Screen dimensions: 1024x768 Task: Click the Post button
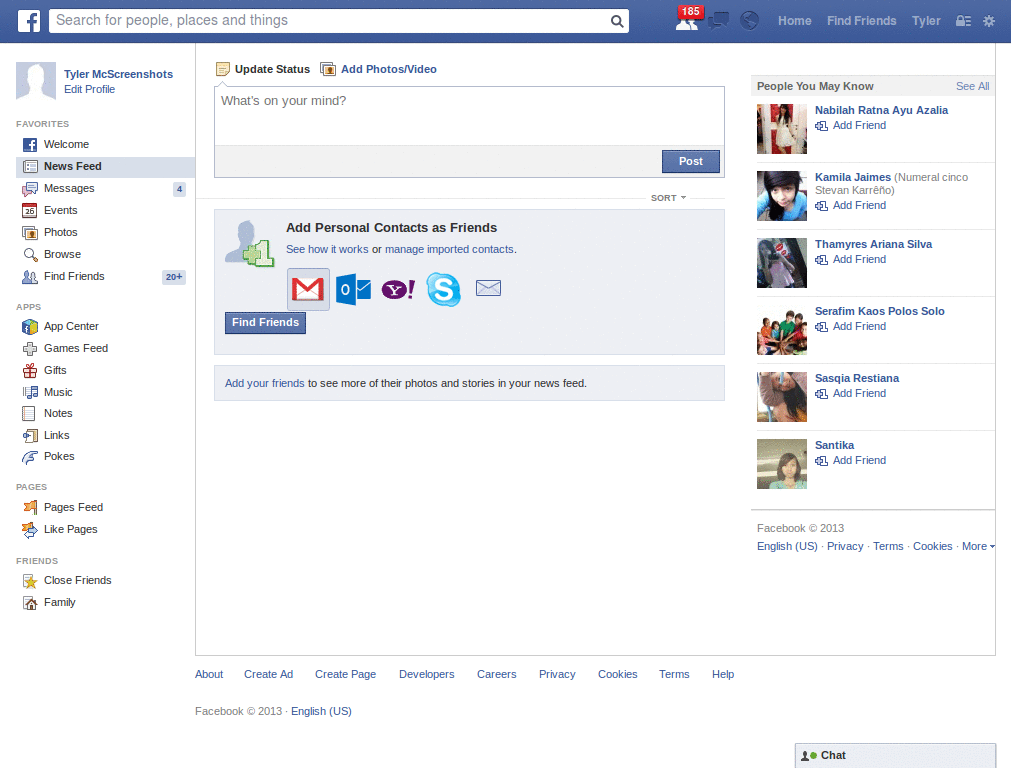tap(690, 161)
